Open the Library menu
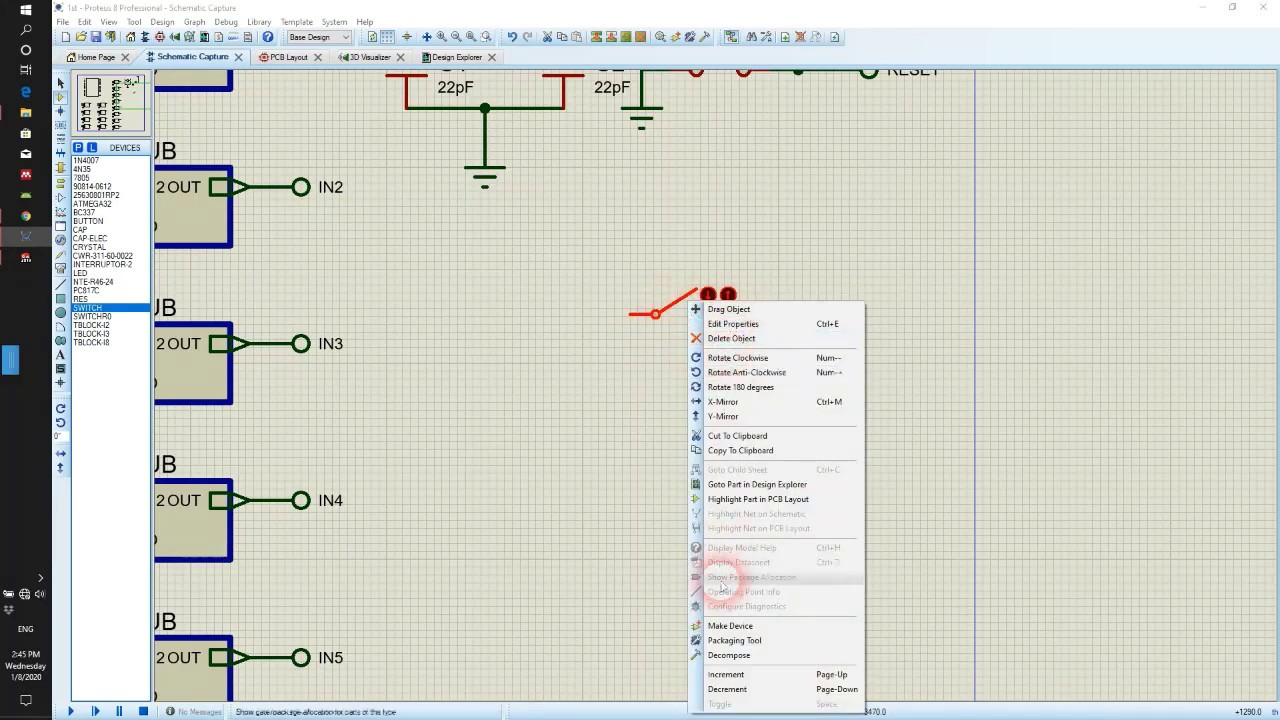 click(x=258, y=22)
